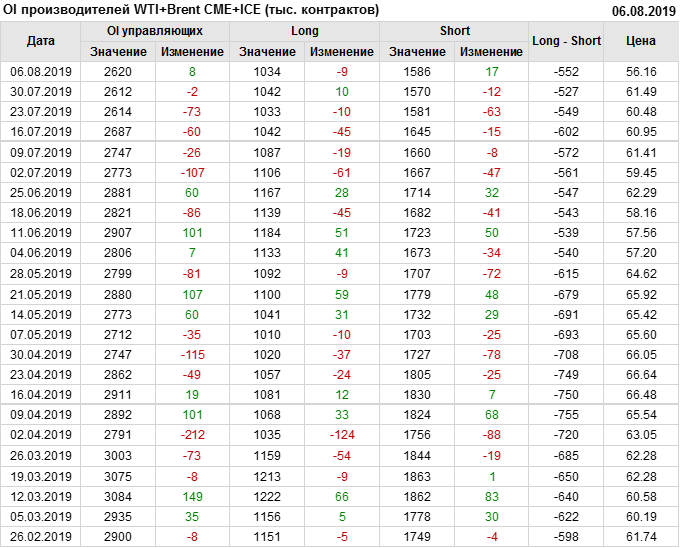Select the 30.07.2019 date cell

[41, 91]
